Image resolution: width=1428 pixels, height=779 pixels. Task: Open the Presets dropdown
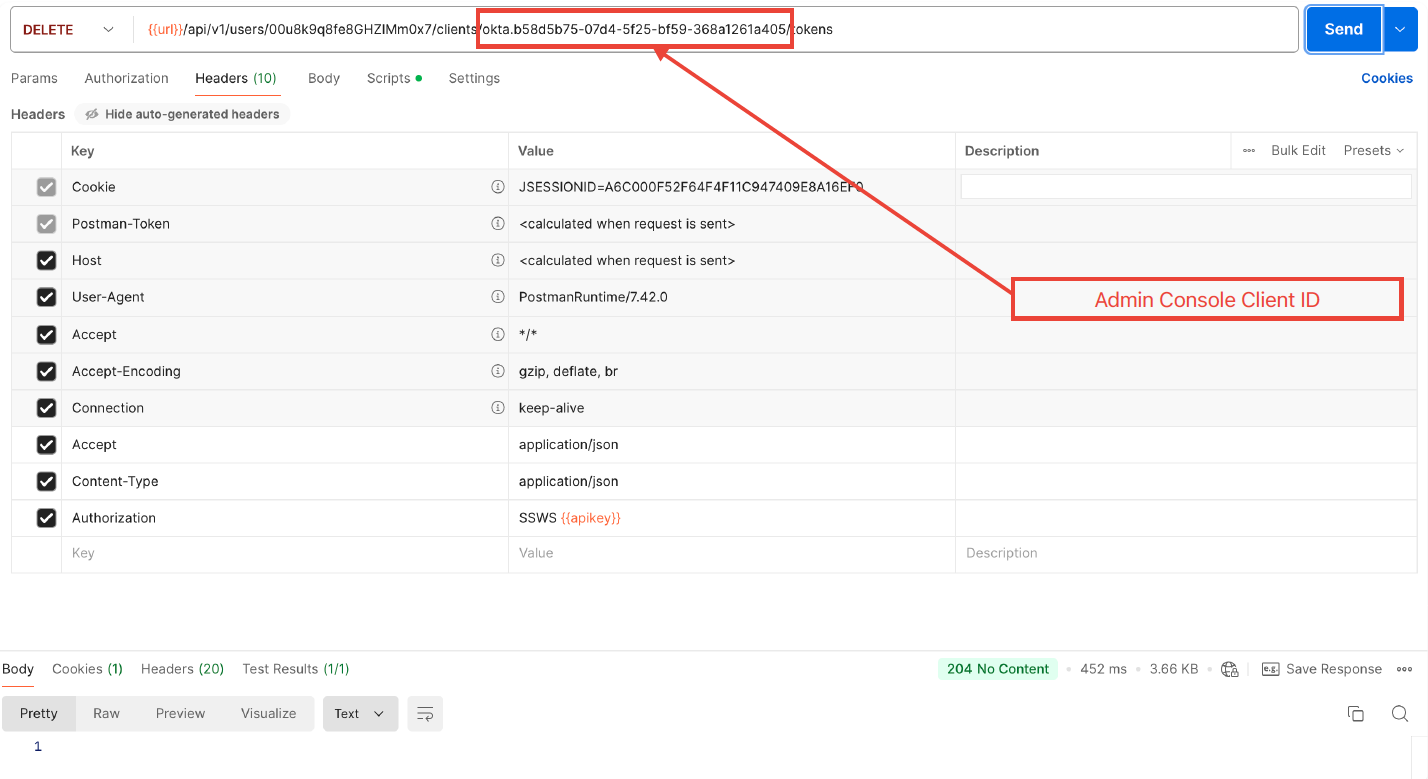point(1374,151)
